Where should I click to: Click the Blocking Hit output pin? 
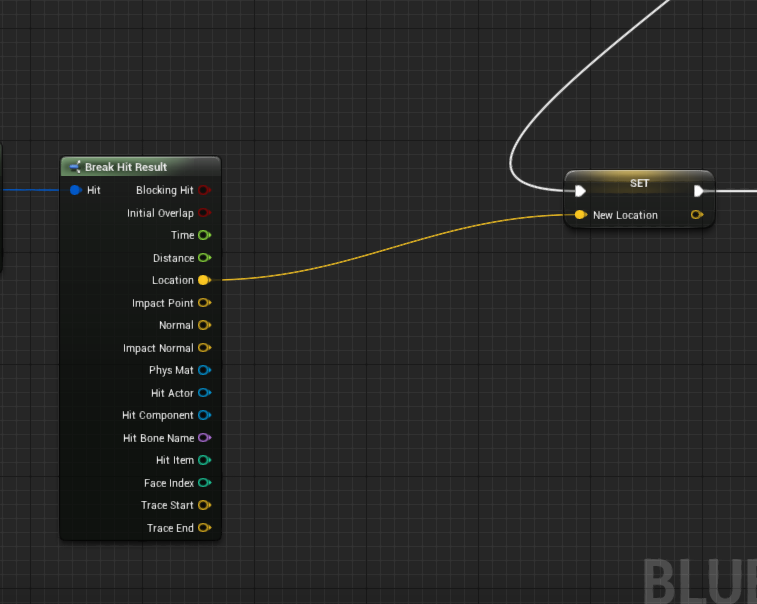[205, 190]
